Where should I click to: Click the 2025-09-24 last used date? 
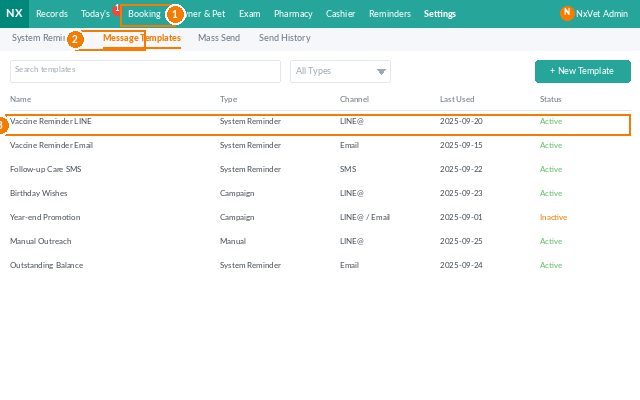461,265
